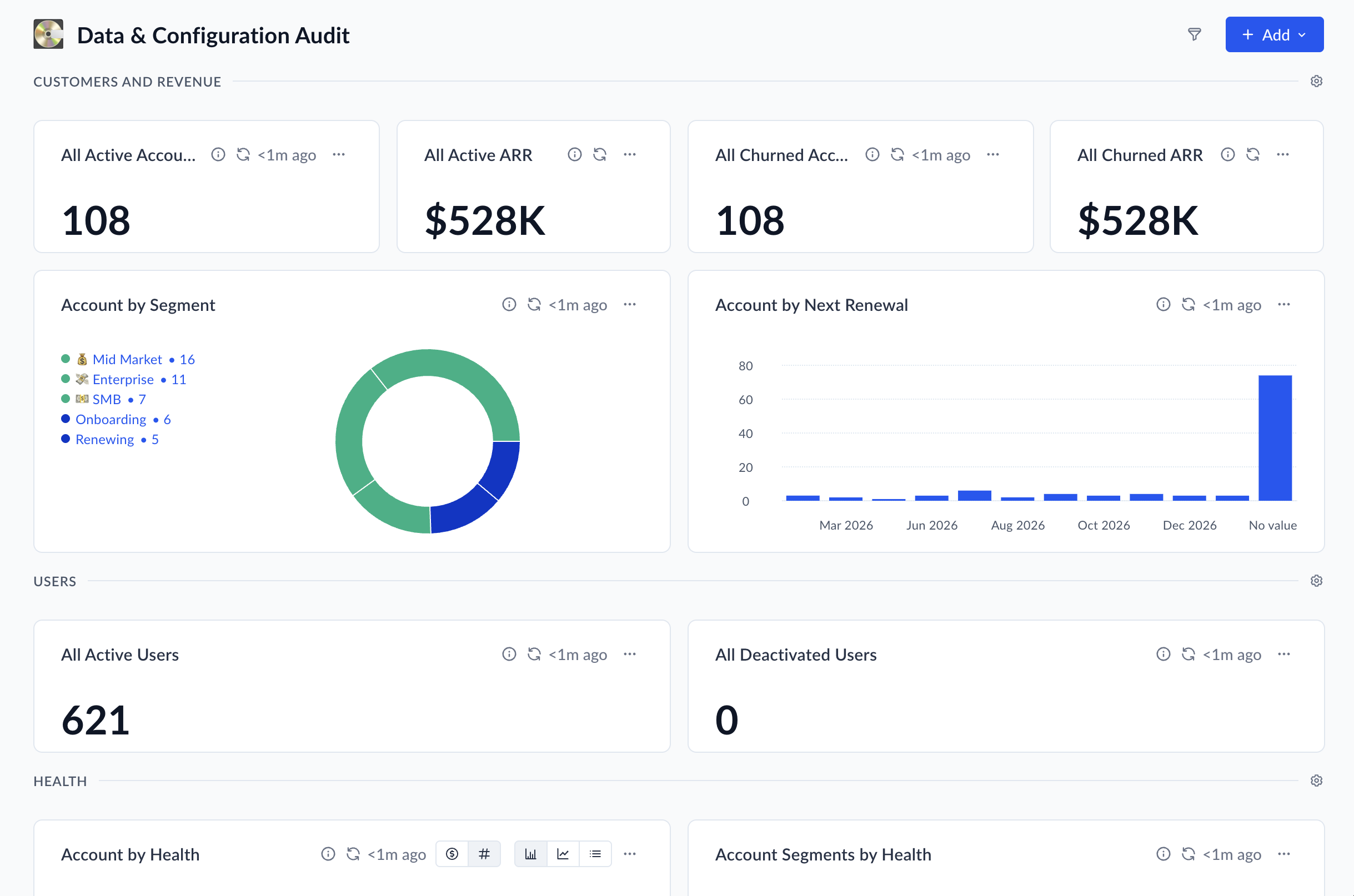
Task: Open the dashboard filter icon
Action: 1194,35
